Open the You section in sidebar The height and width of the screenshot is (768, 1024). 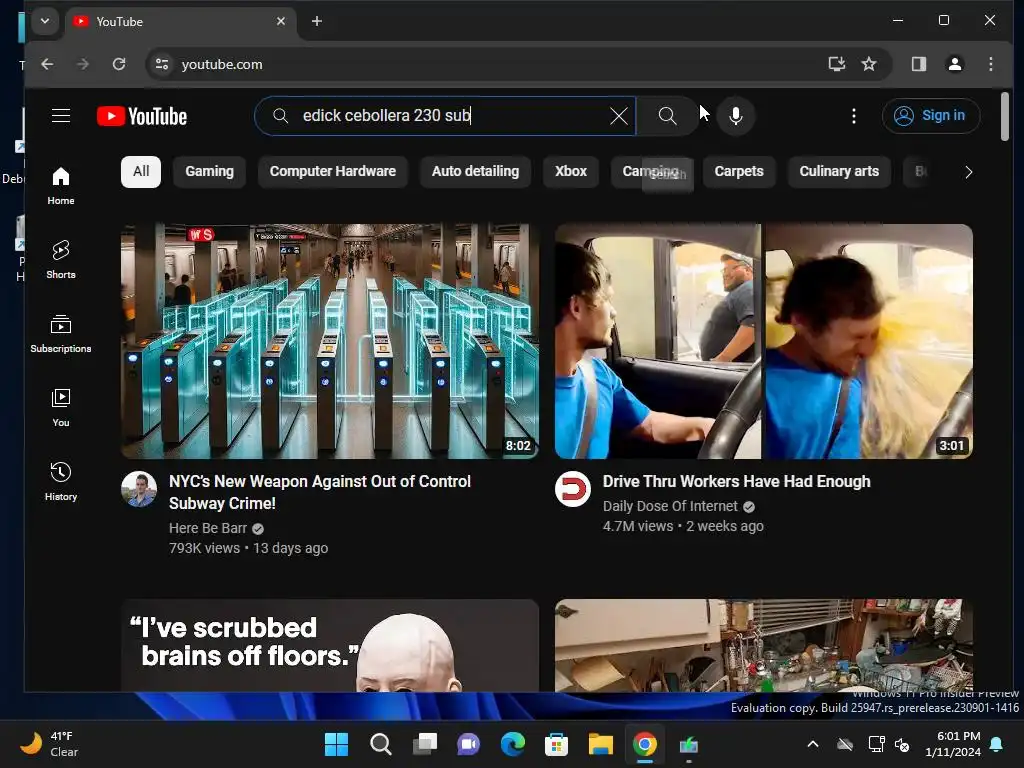(x=61, y=408)
